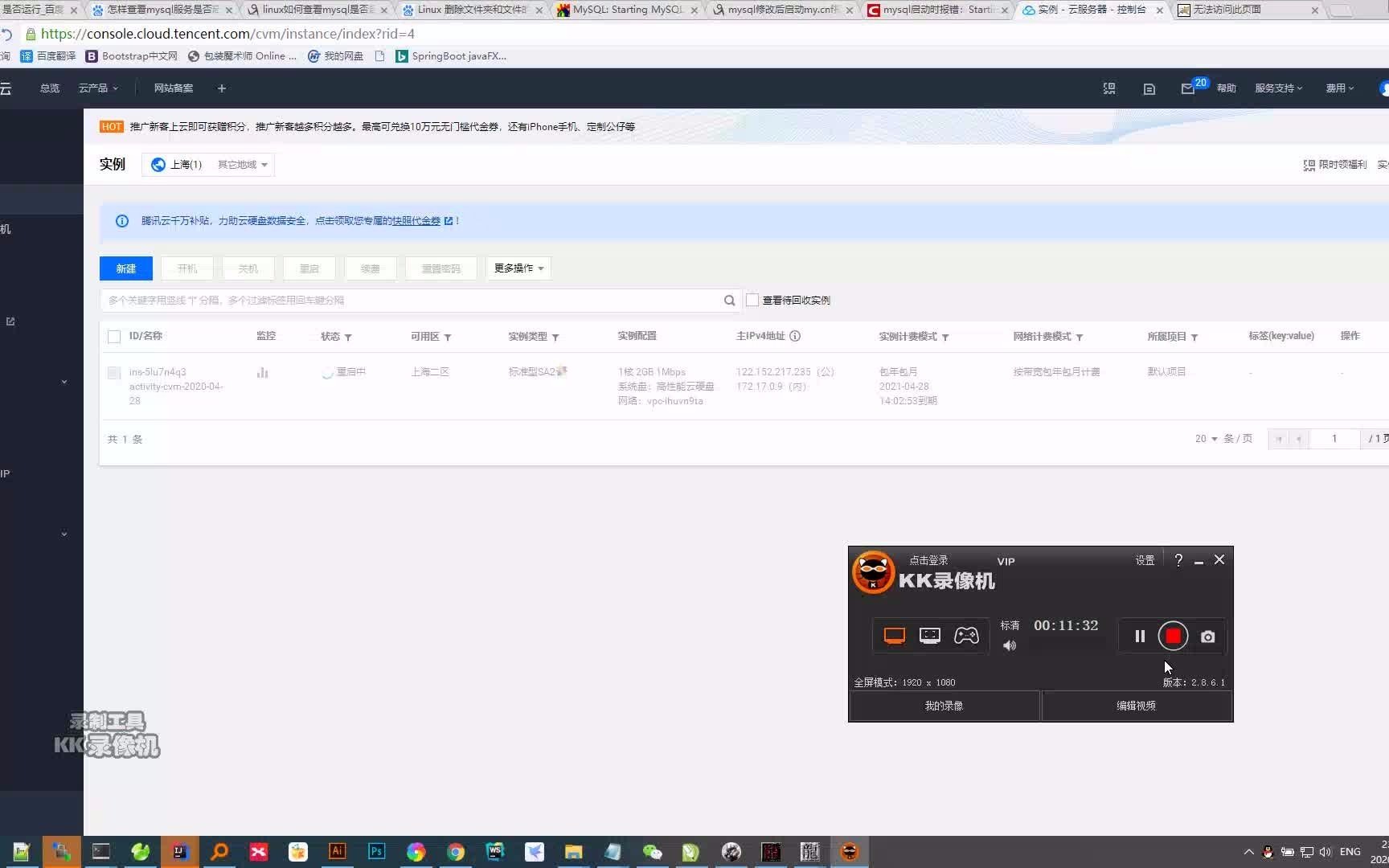1389x868 pixels.
Task: Open 百度翻译 bookmark
Action: (48, 56)
